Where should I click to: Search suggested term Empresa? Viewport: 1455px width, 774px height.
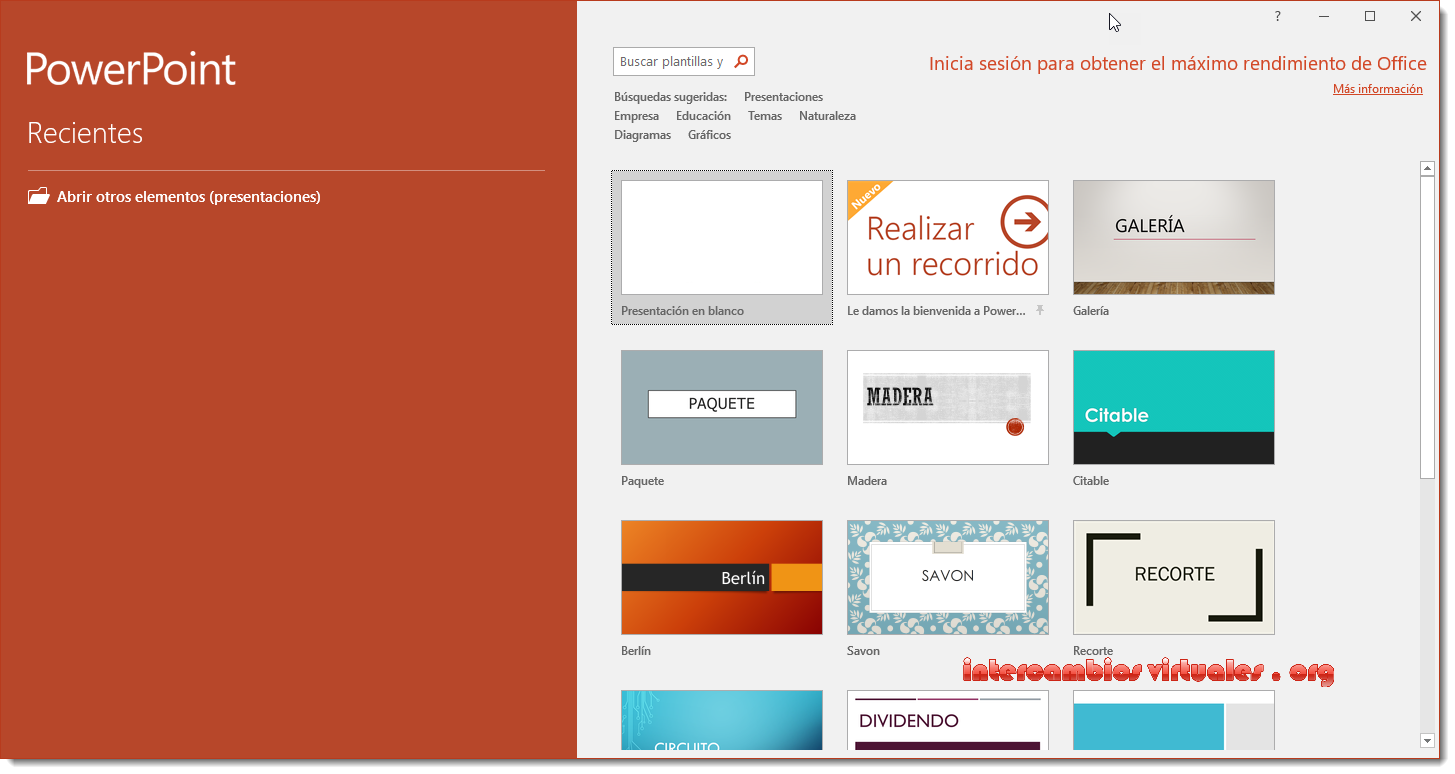636,116
